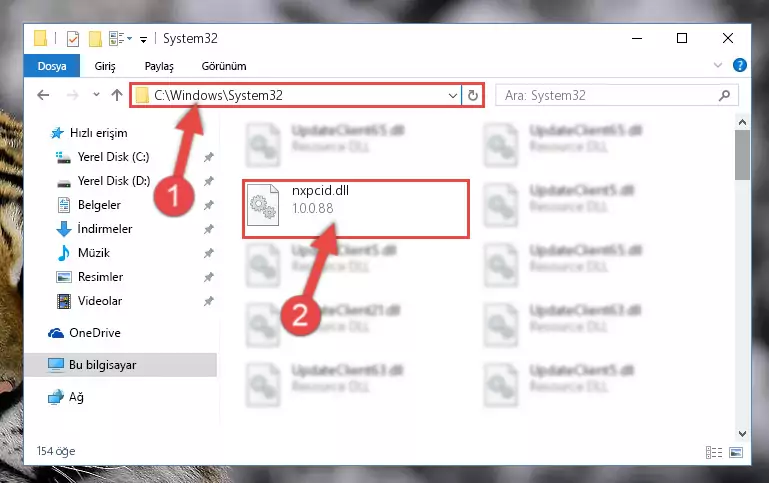Image resolution: width=769 pixels, height=483 pixels.
Task: Open the blue Help question mark
Action: pyautogui.click(x=740, y=65)
